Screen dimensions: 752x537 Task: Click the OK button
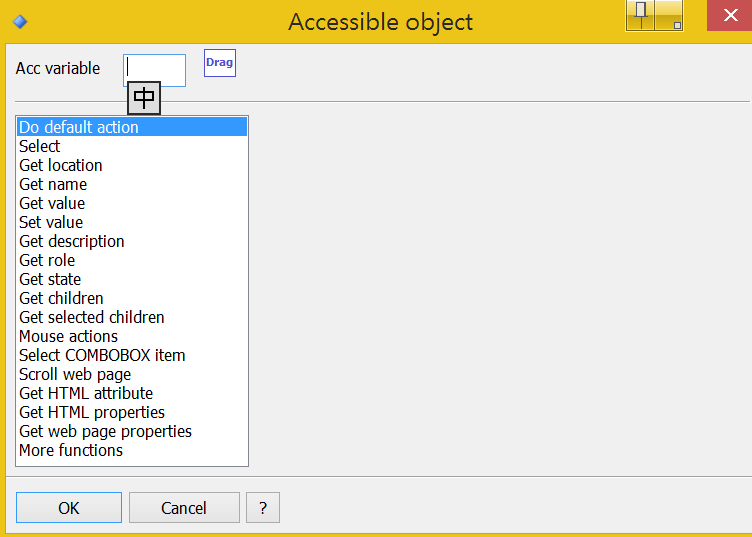pos(69,507)
